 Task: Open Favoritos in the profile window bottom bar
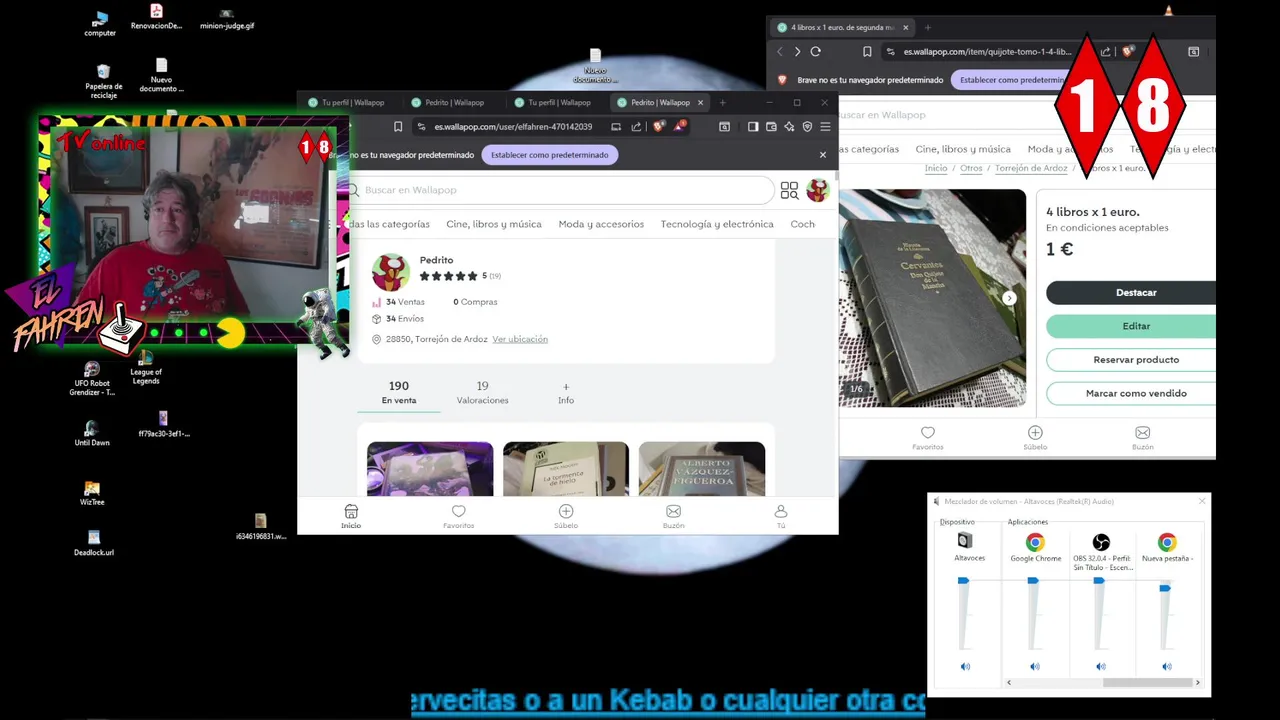tap(458, 516)
